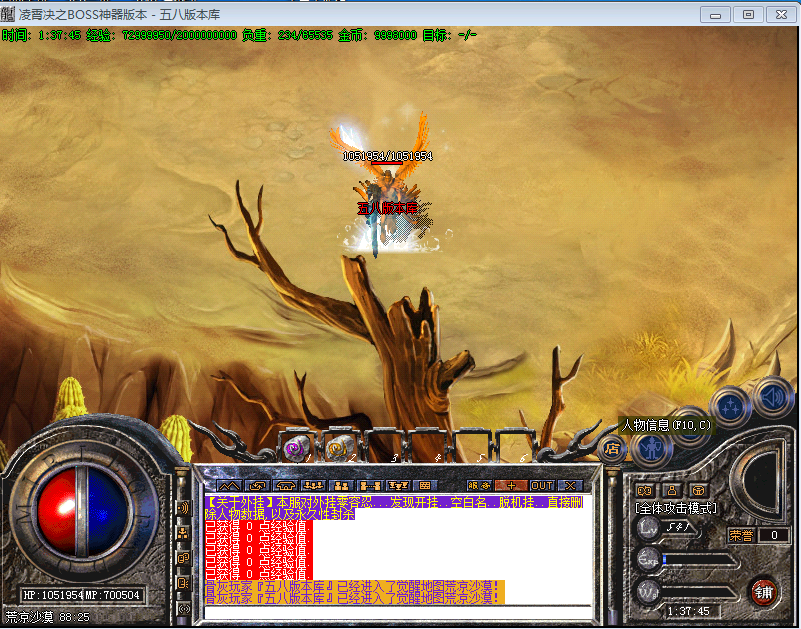Click the 荒凉沙漠 88:25 map coordinates text

pyautogui.click(x=48, y=617)
